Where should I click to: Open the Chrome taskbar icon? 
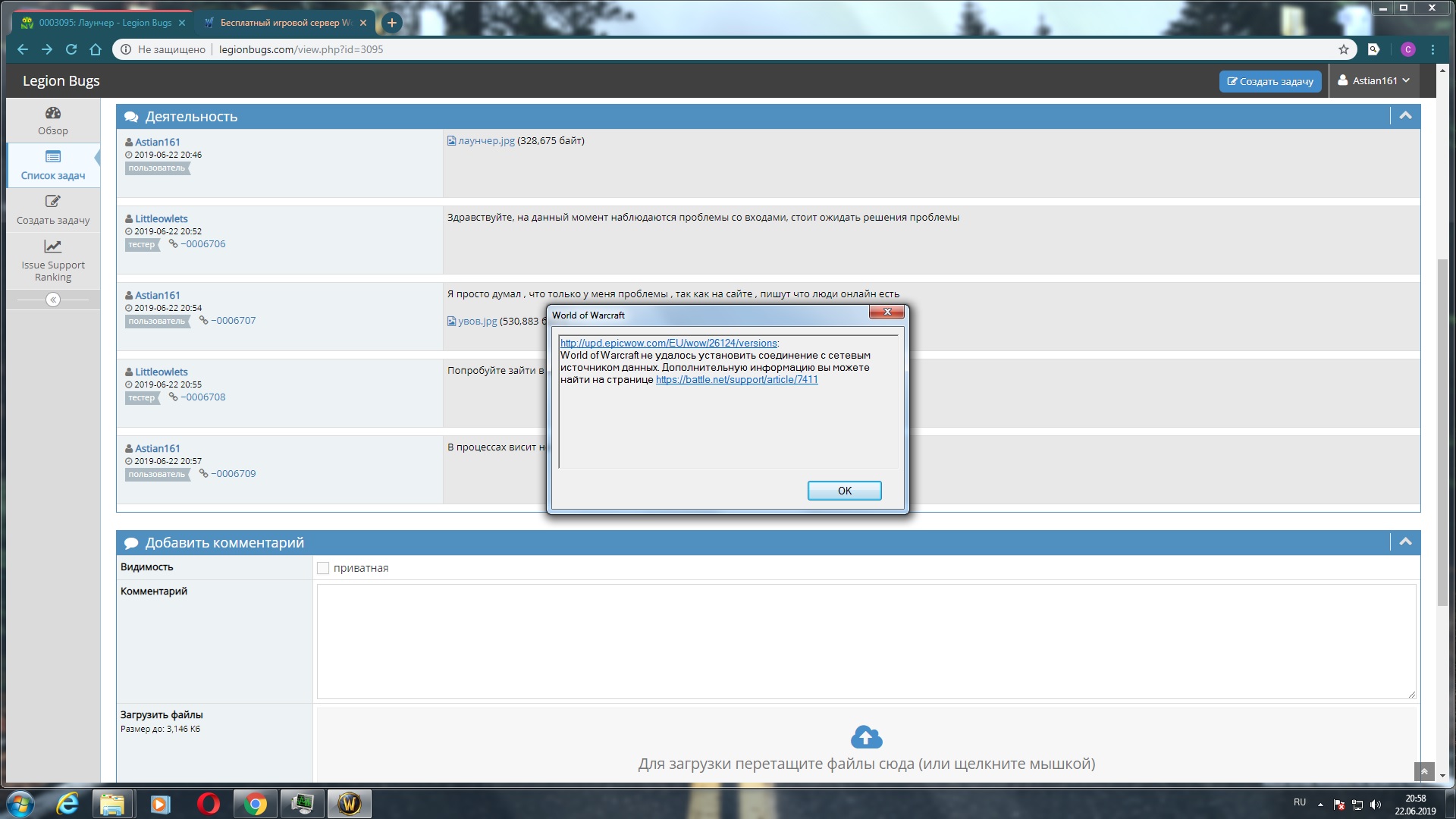(256, 804)
